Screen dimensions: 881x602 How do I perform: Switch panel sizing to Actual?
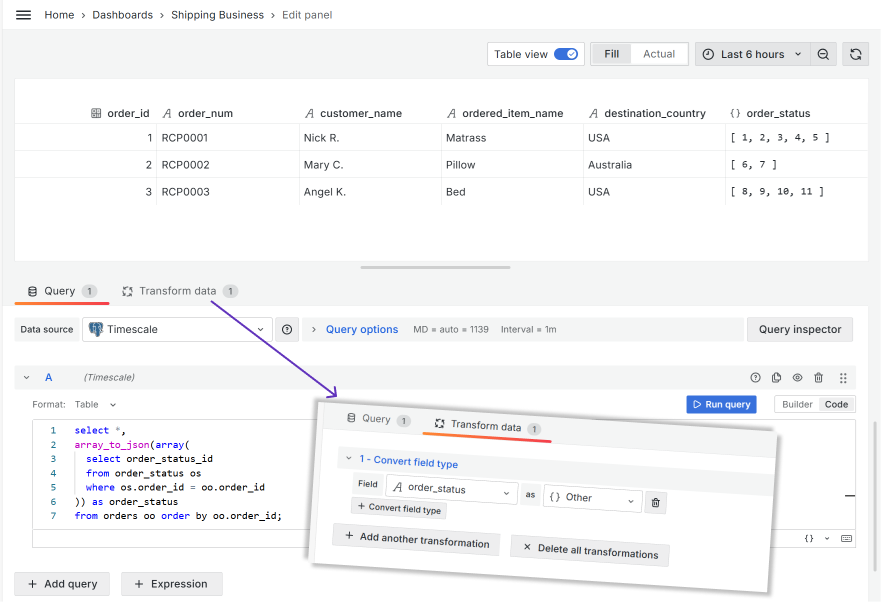[x=656, y=53]
